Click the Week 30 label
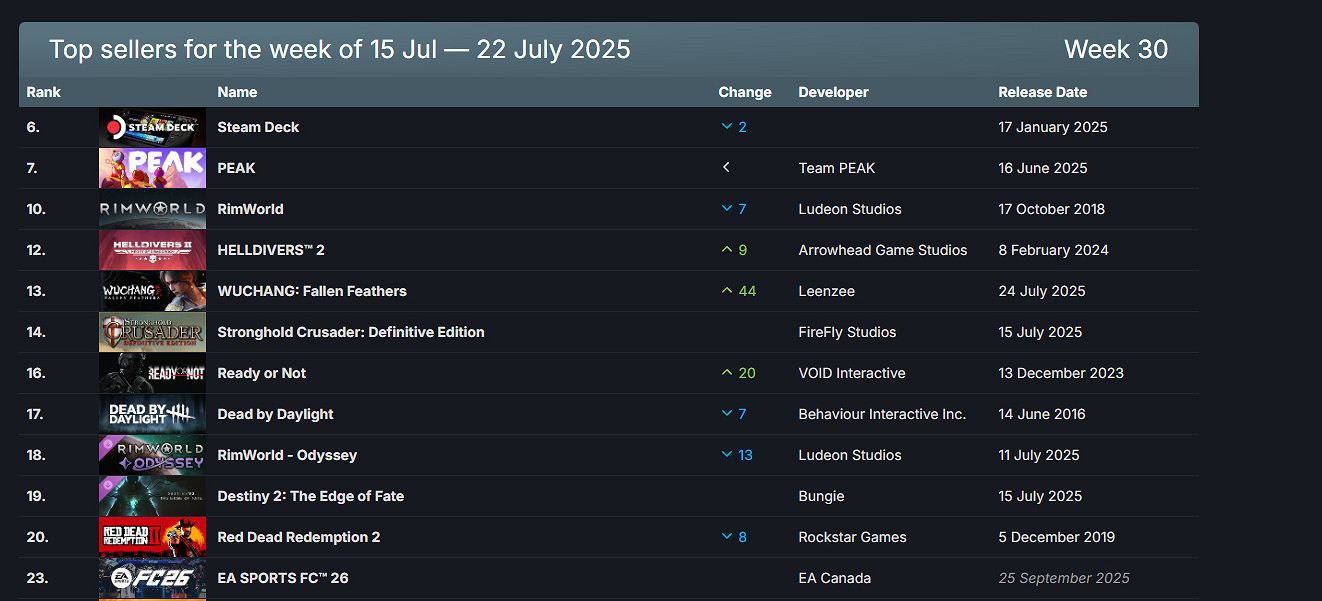 (1116, 48)
